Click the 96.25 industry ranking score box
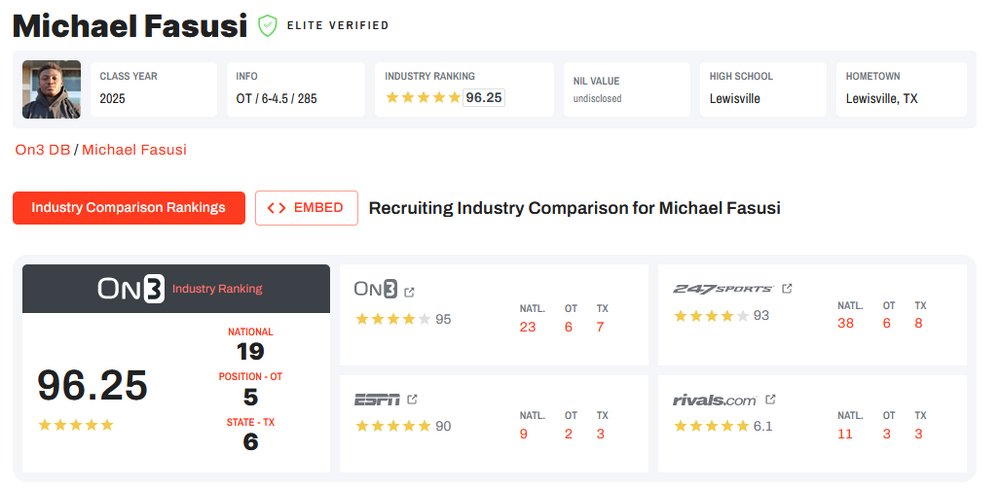Image resolution: width=1000 pixels, height=488 pixels. tap(484, 98)
